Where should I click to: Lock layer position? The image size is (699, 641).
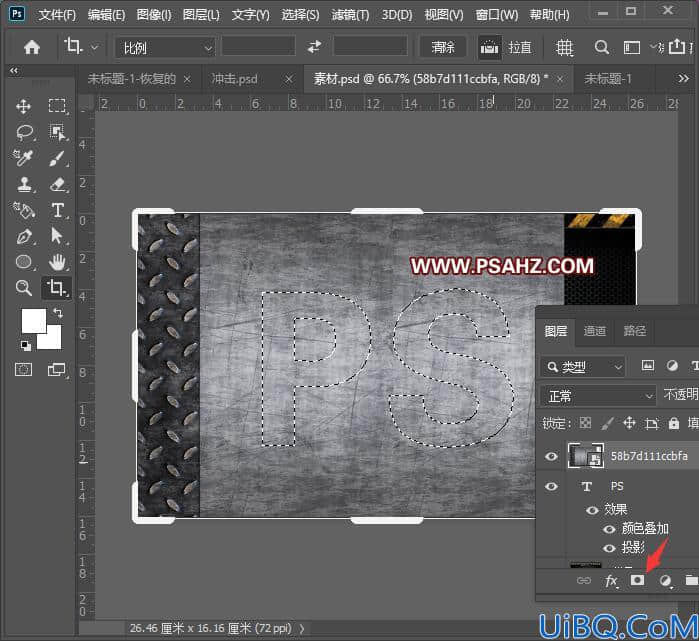629,423
